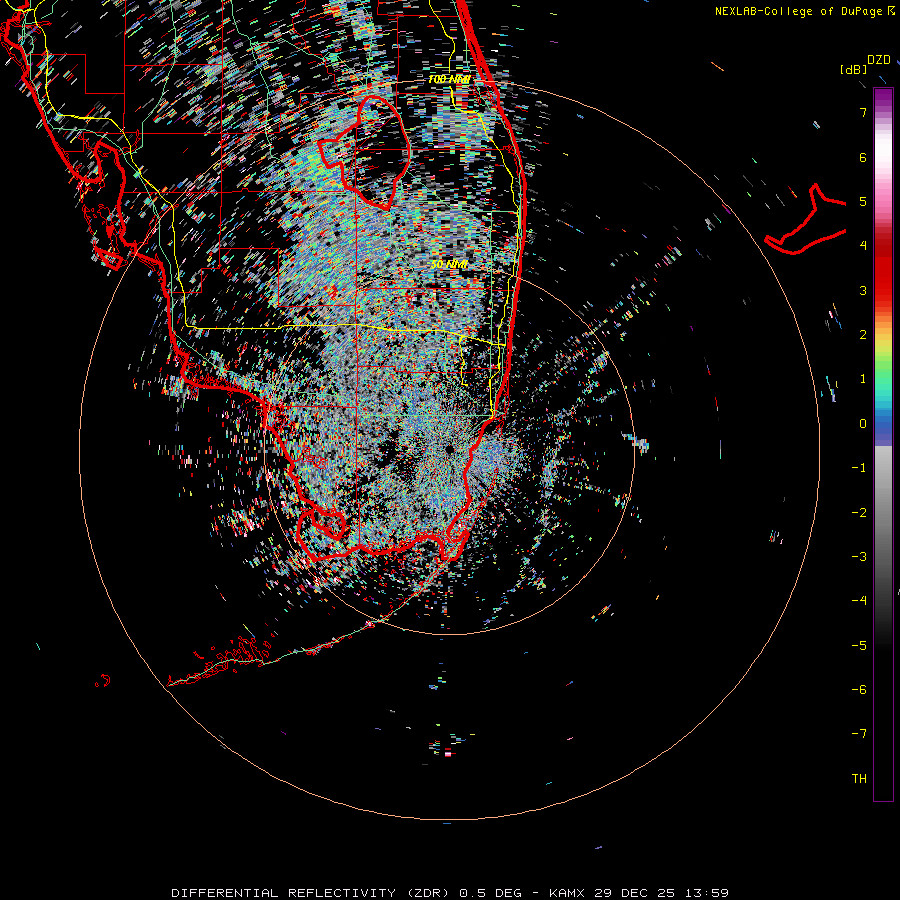This screenshot has width=900, height=900.
Task: Click the DZD legend title
Action: pos(879,60)
